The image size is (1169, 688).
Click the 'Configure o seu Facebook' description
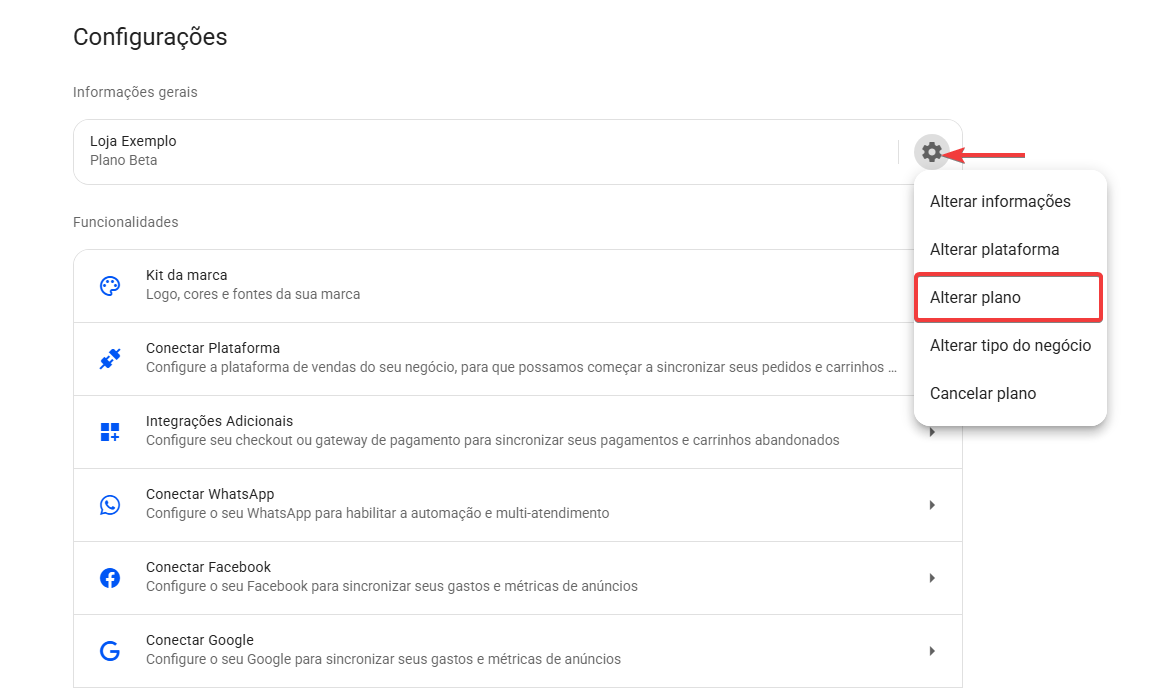391,587
